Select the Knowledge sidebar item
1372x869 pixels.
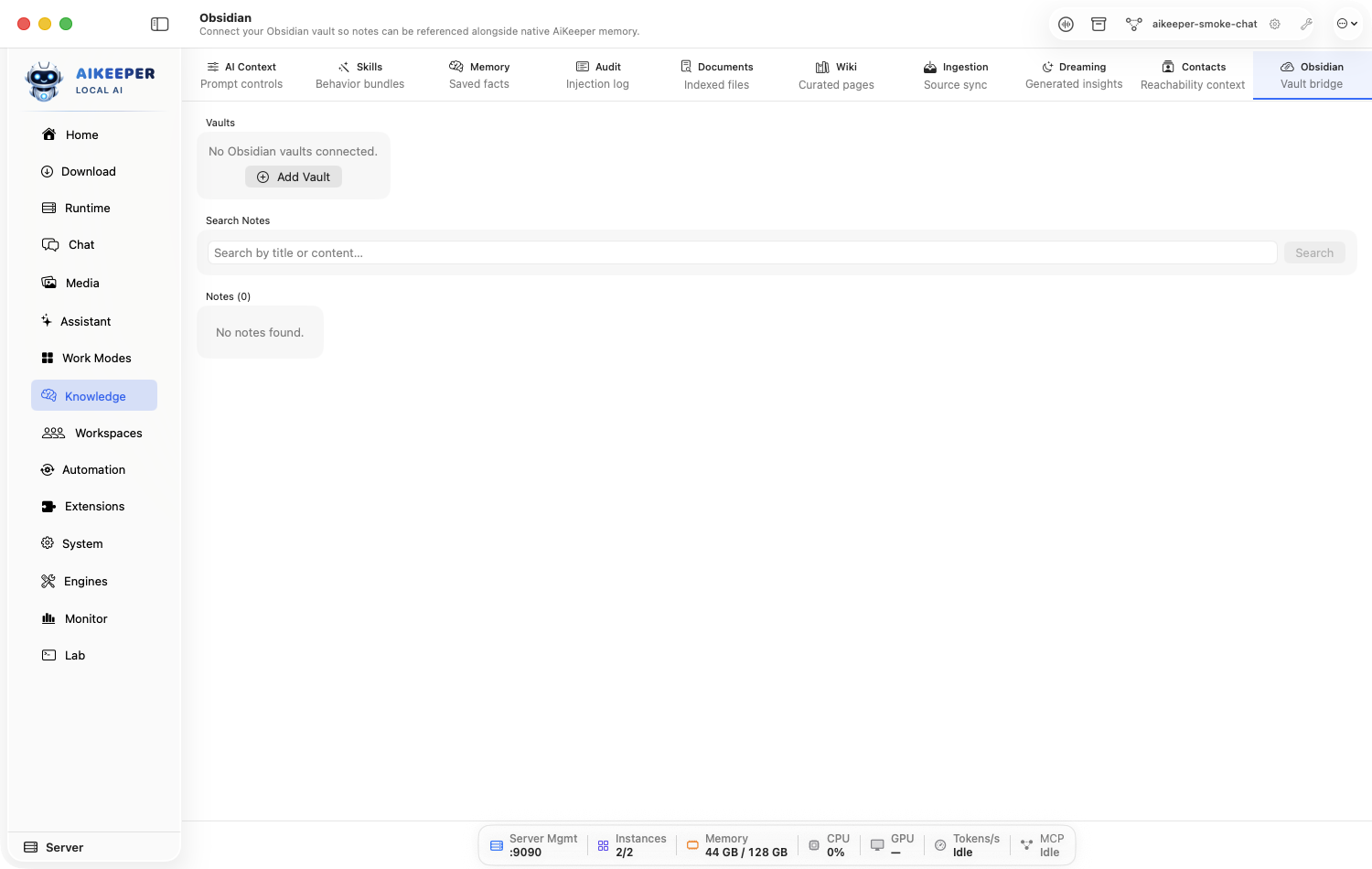pos(94,395)
